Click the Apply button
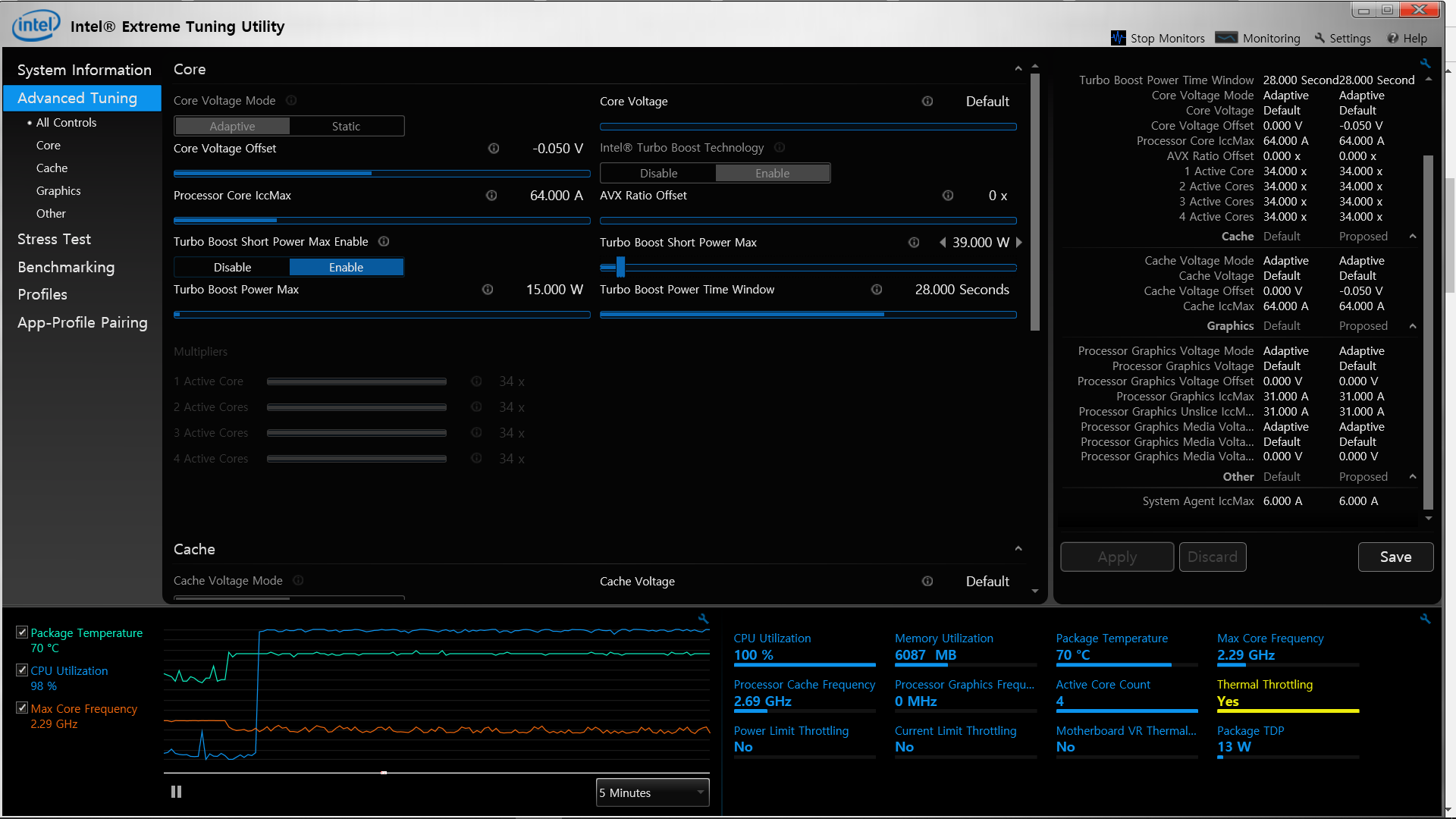Screen dimensions: 1456x819 [x=1117, y=557]
